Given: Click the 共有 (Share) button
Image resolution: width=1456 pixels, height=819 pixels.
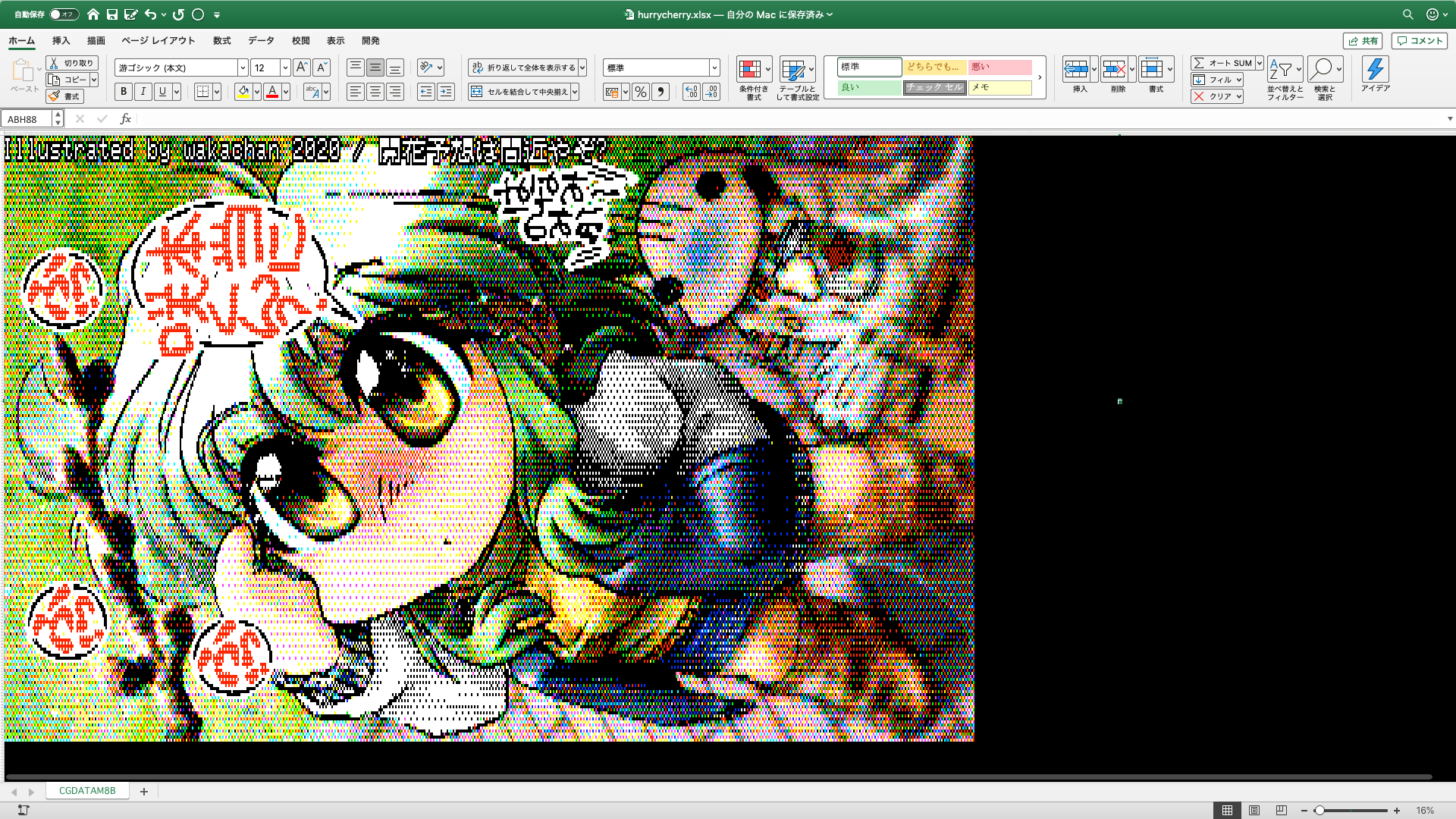Looking at the screenshot, I should point(1363,41).
